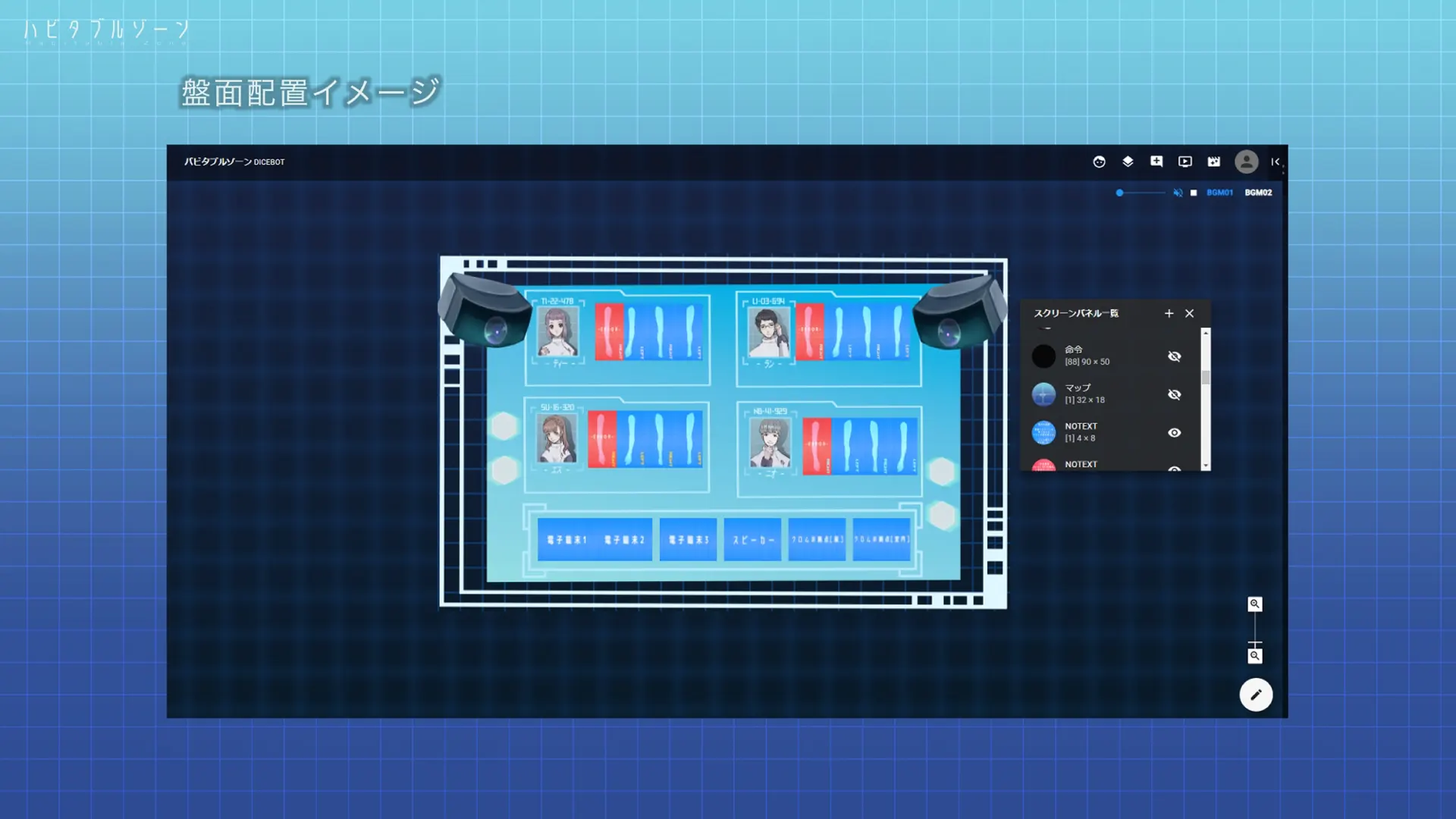
Task: Toggle visibility of マップ panel
Action: tap(1174, 394)
